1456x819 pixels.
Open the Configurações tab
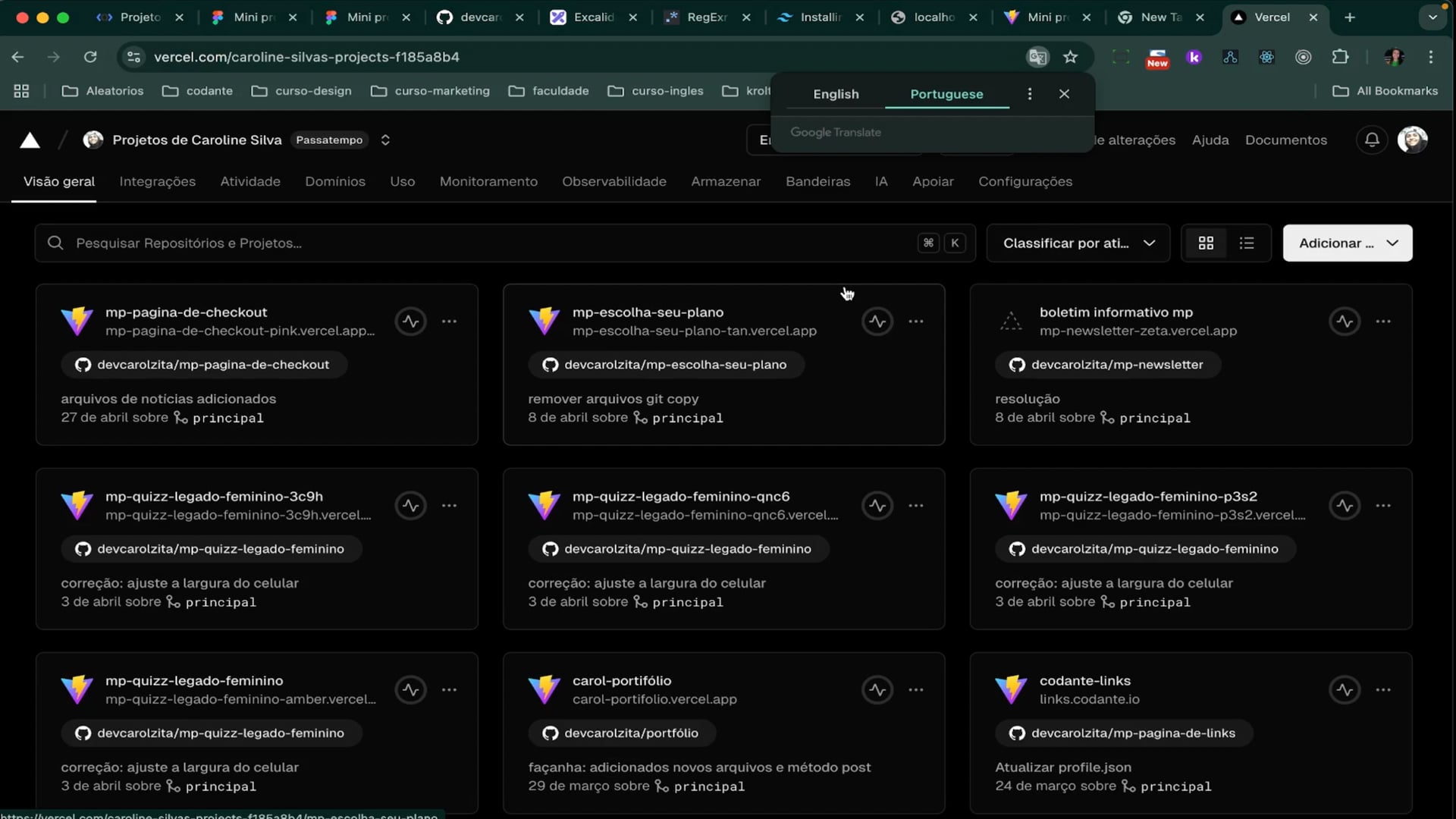click(1025, 182)
